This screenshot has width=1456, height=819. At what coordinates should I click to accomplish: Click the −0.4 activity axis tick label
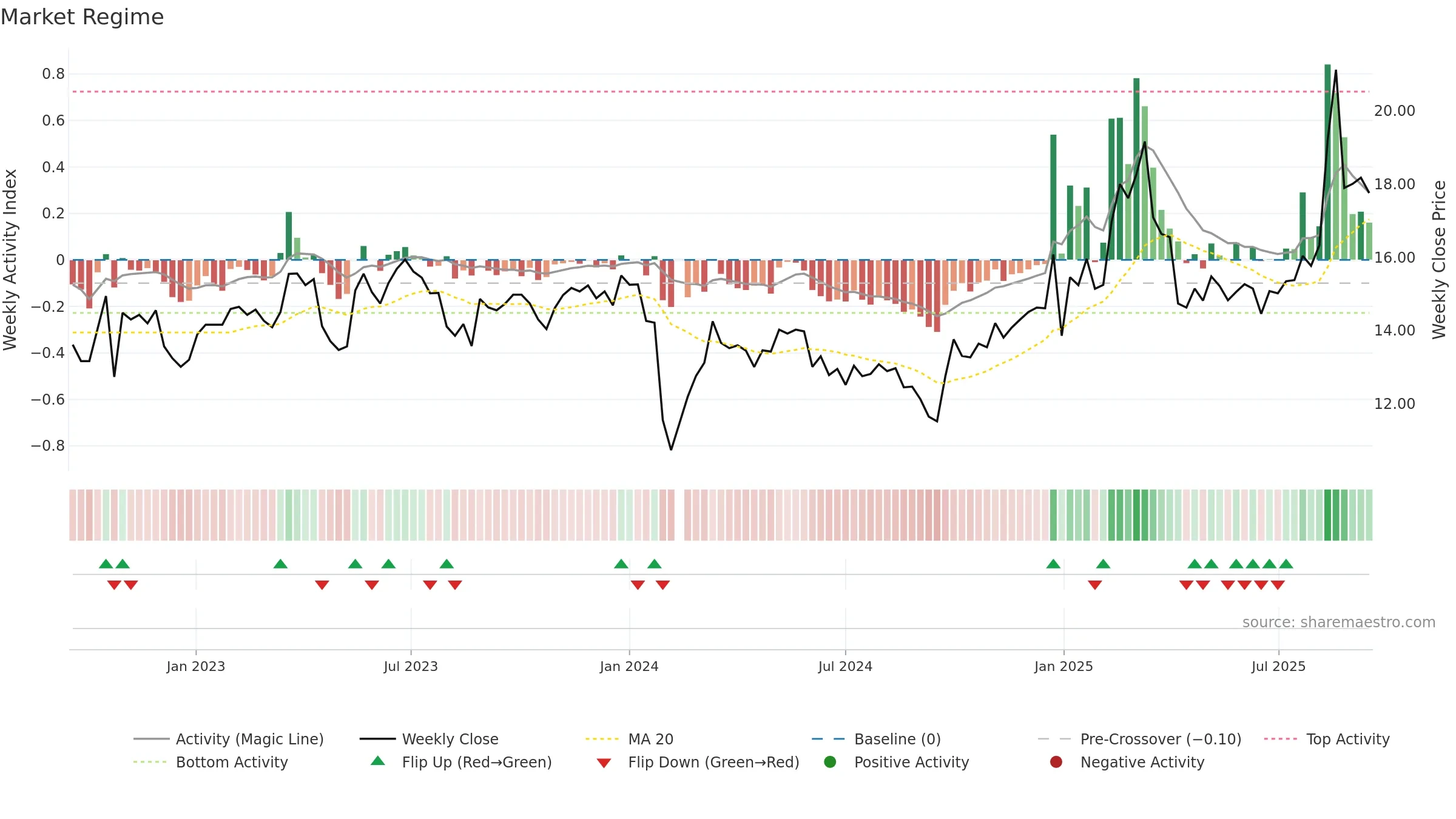coord(47,353)
